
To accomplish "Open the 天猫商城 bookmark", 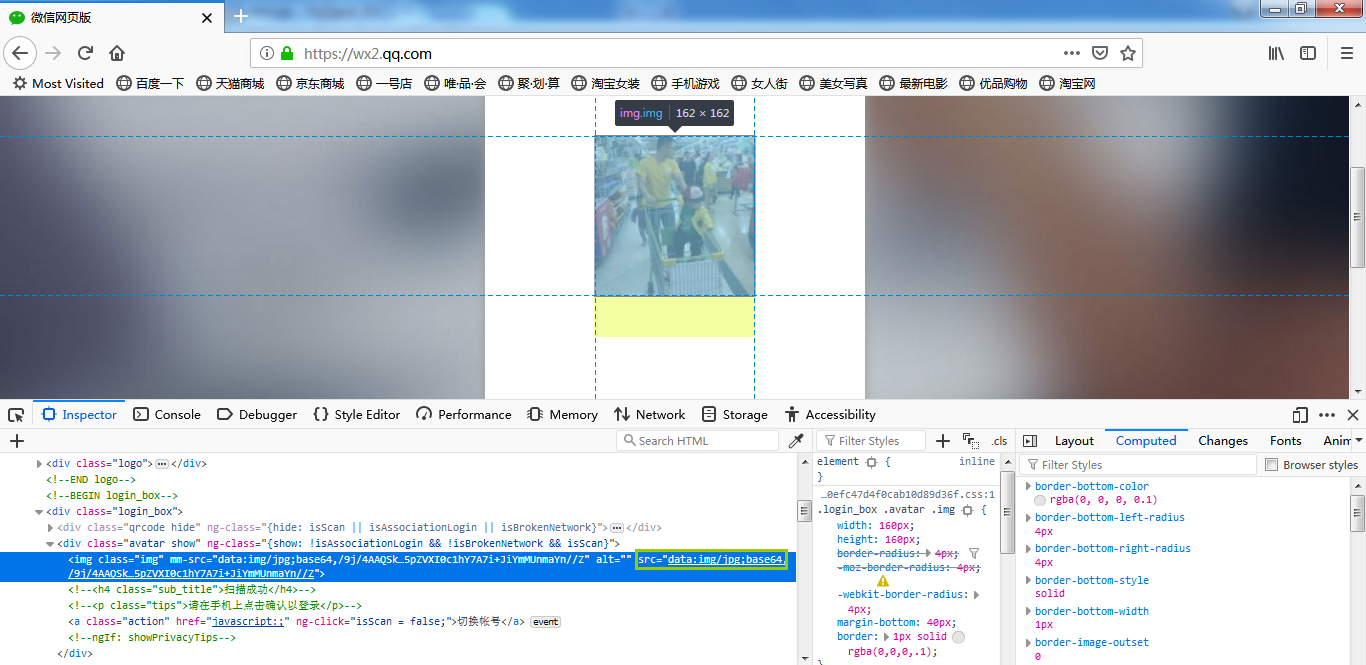I will [230, 84].
